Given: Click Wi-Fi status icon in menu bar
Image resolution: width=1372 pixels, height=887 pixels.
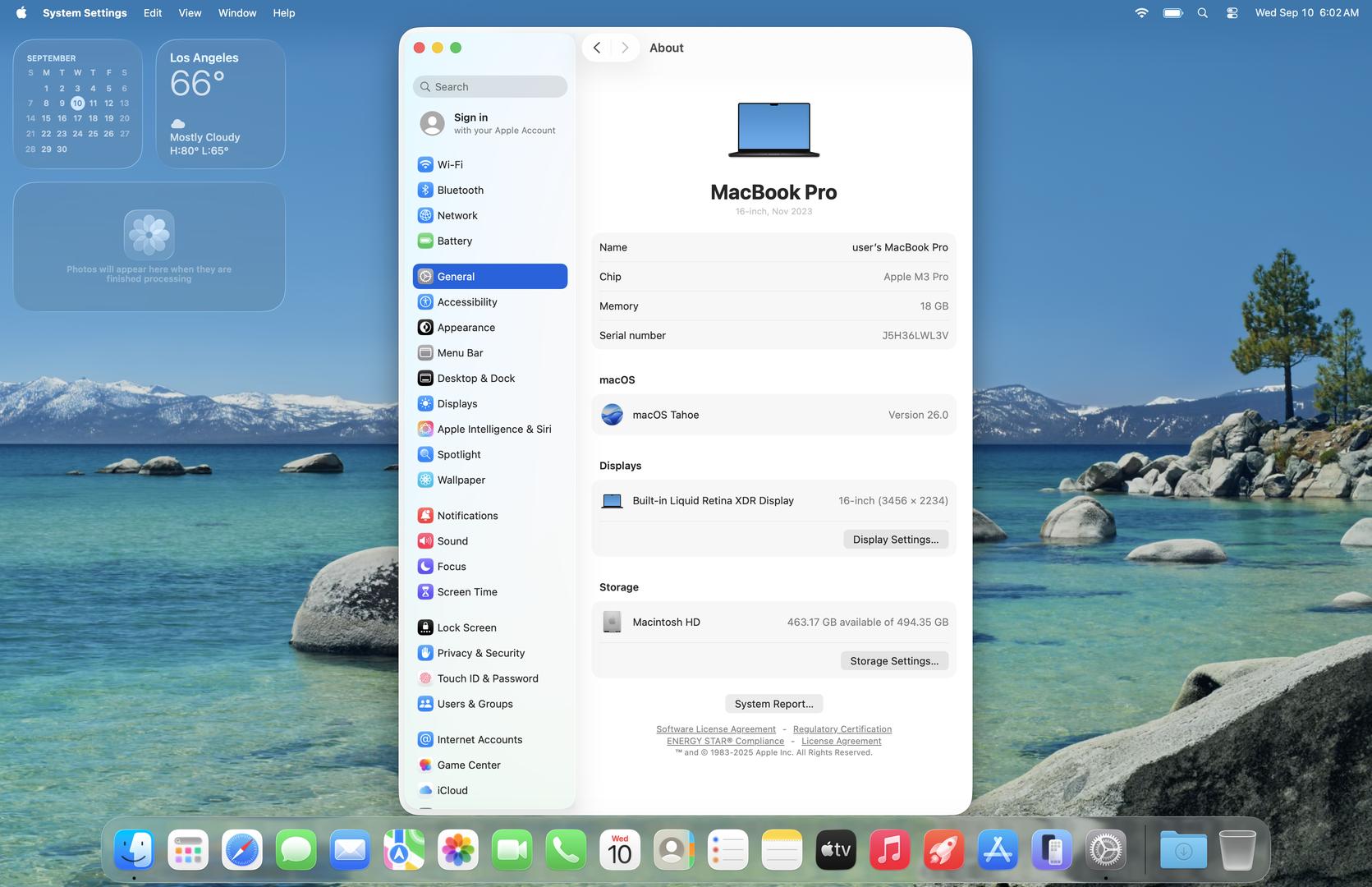Looking at the screenshot, I should 1141,13.
